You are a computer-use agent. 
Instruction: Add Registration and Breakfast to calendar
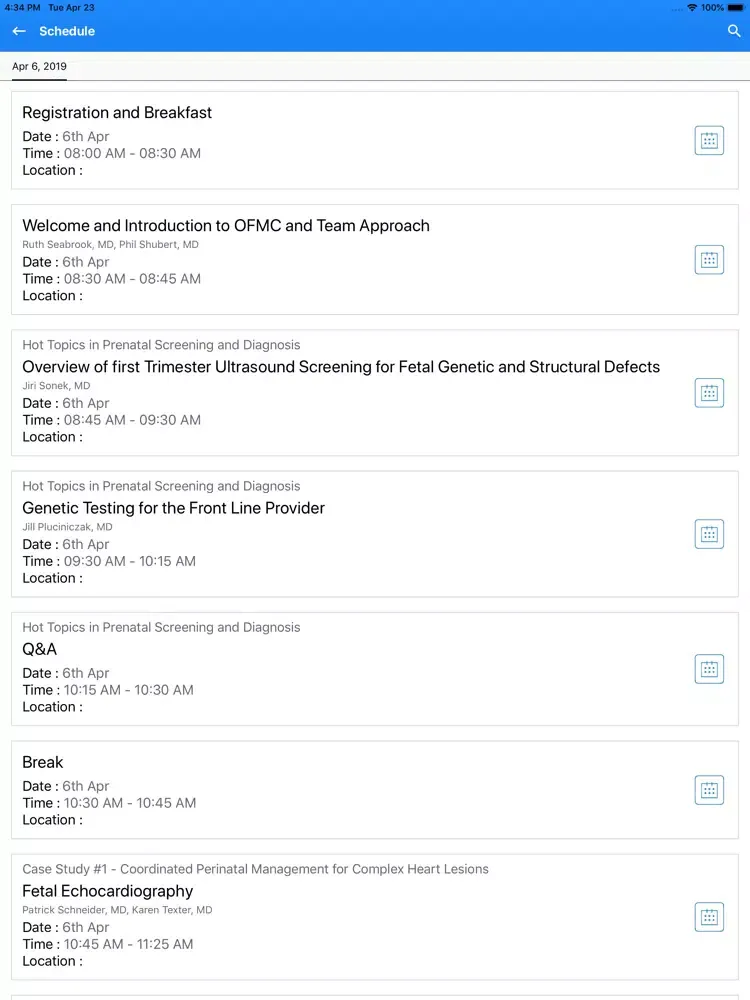pyautogui.click(x=709, y=140)
